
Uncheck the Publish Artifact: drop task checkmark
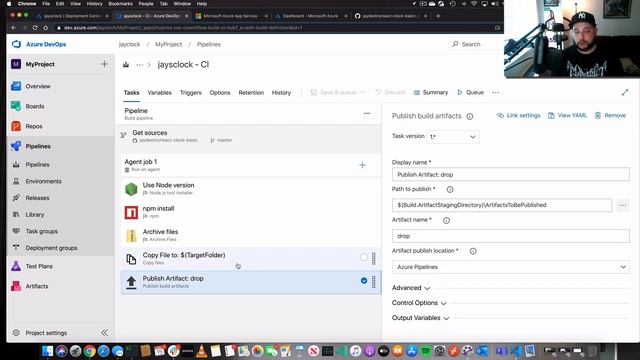[364, 281]
